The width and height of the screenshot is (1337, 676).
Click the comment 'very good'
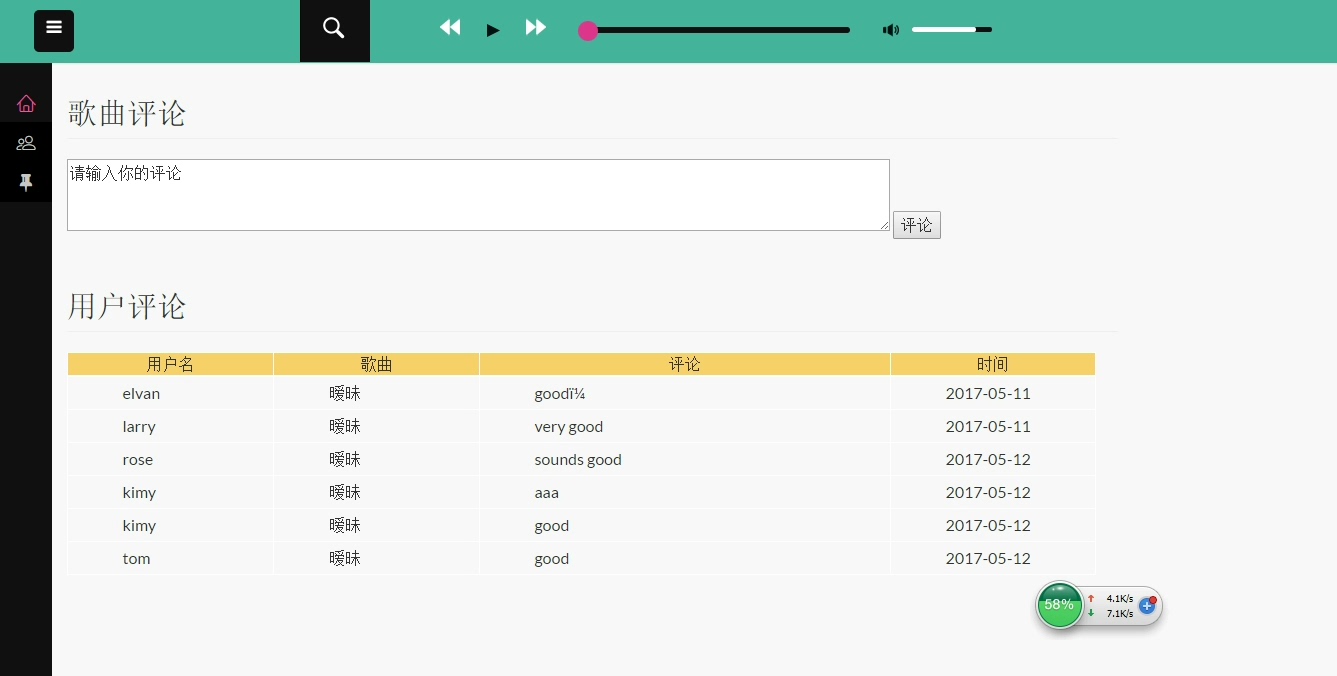[x=569, y=427]
